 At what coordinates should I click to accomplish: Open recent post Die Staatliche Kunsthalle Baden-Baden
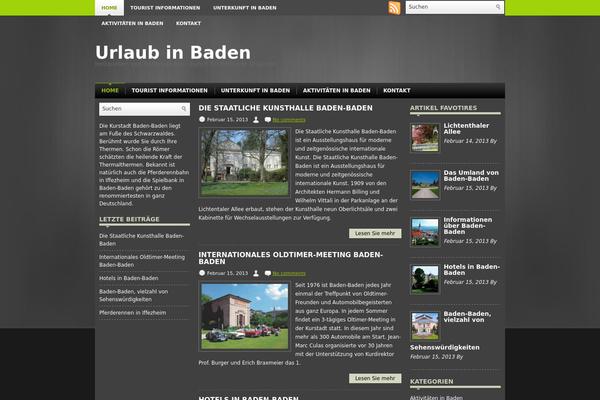(141, 240)
